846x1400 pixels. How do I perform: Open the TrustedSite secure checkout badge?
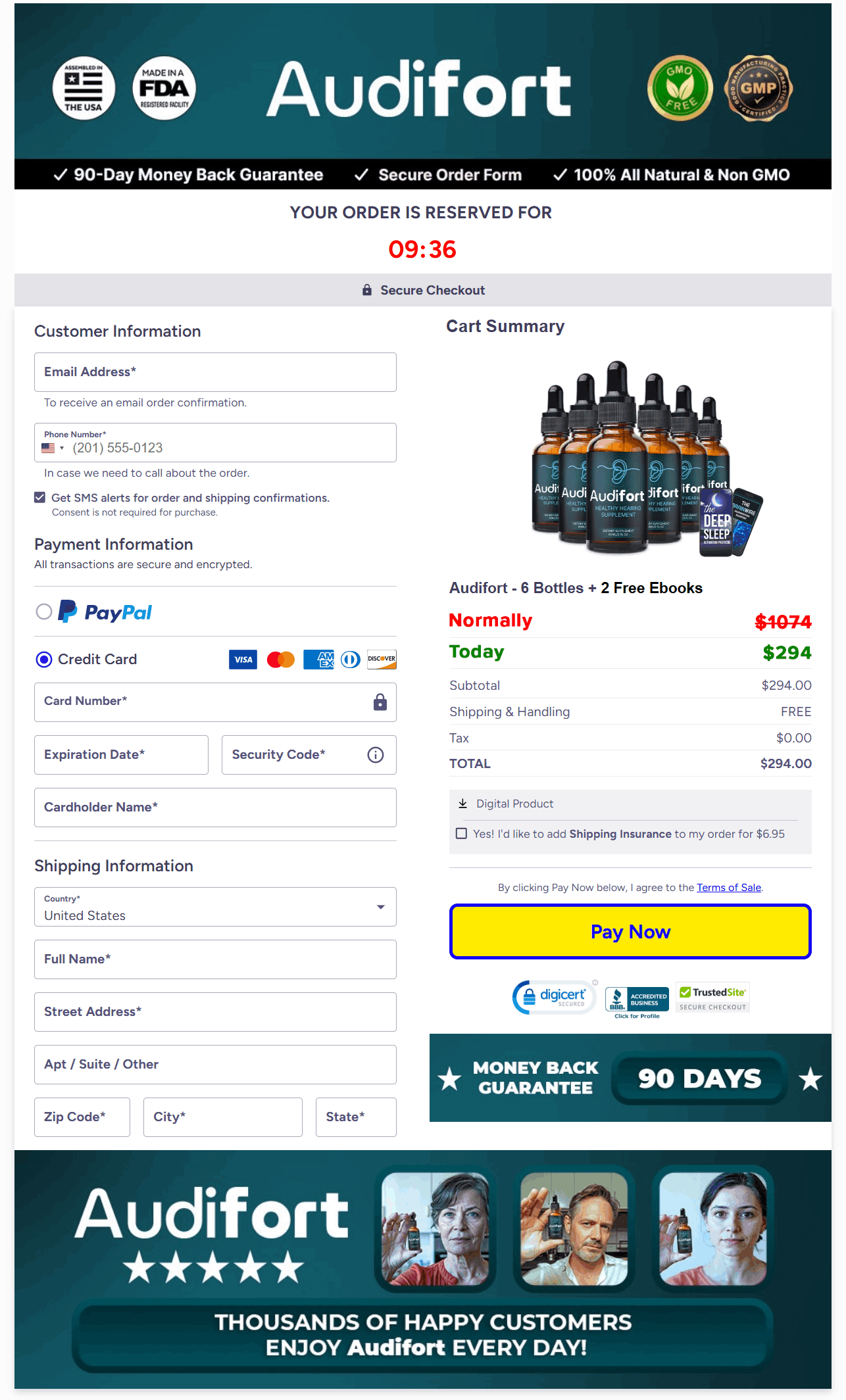click(712, 997)
